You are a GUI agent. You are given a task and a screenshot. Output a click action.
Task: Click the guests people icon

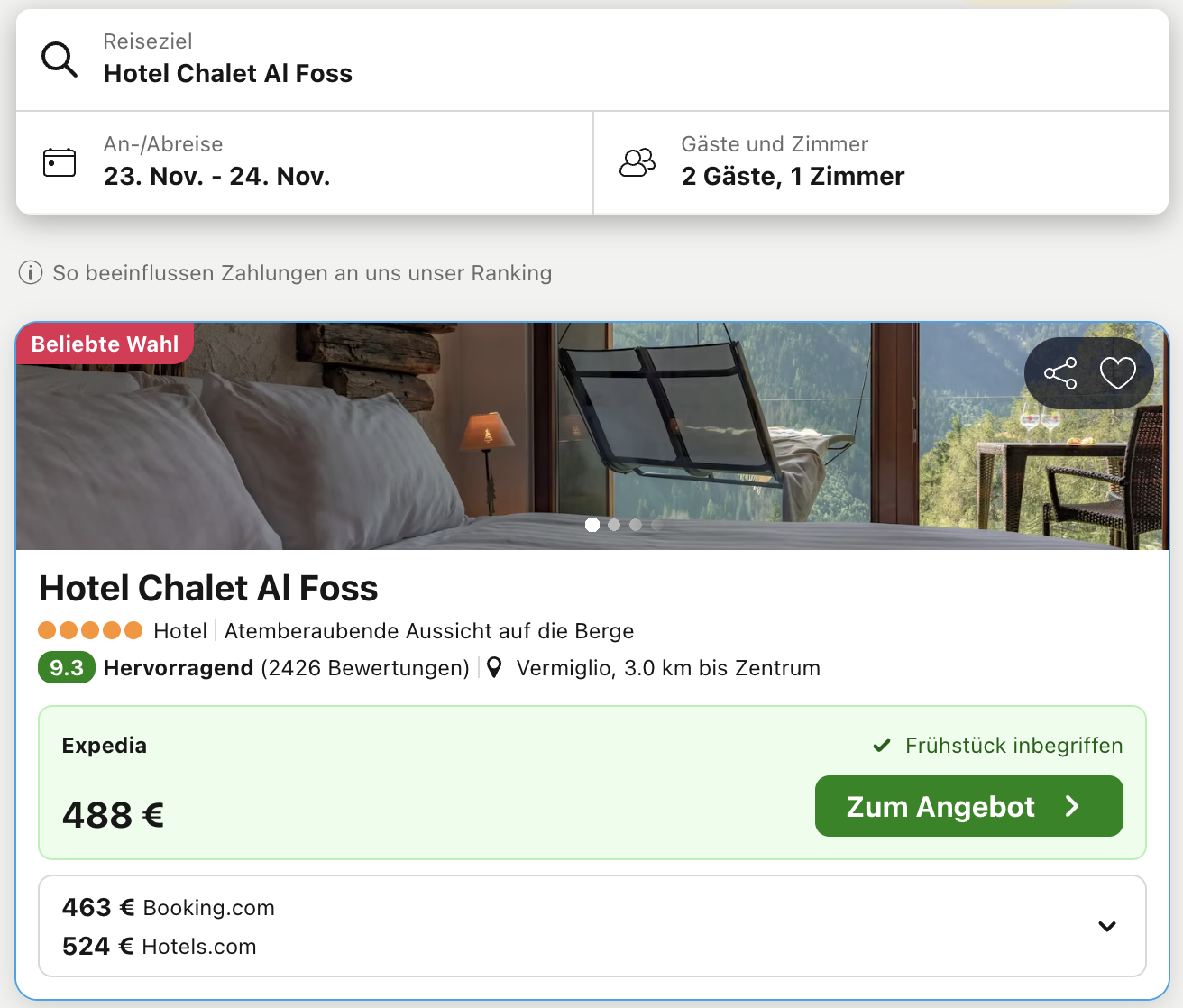click(x=637, y=162)
